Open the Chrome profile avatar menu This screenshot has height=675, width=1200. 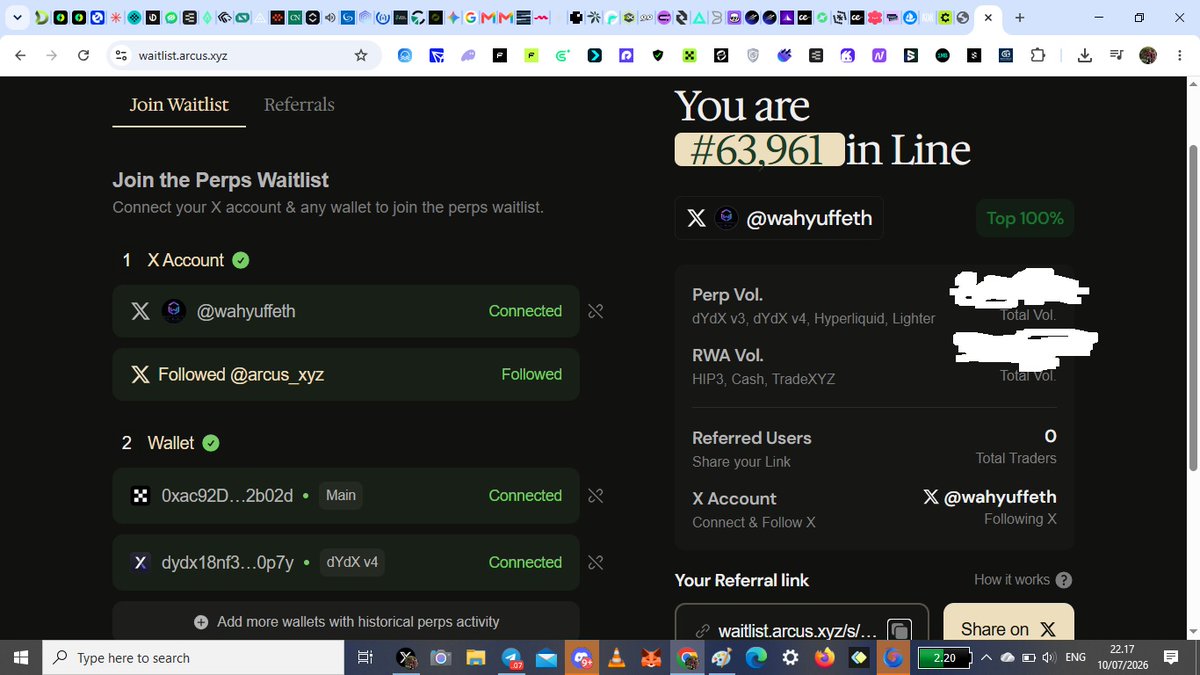[x=1147, y=56]
